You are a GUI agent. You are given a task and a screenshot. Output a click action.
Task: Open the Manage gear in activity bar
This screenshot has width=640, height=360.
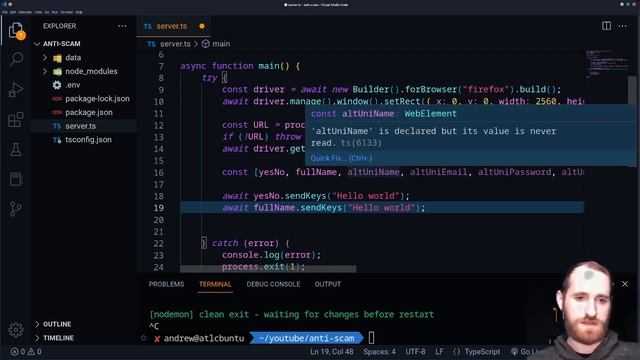(x=16, y=329)
